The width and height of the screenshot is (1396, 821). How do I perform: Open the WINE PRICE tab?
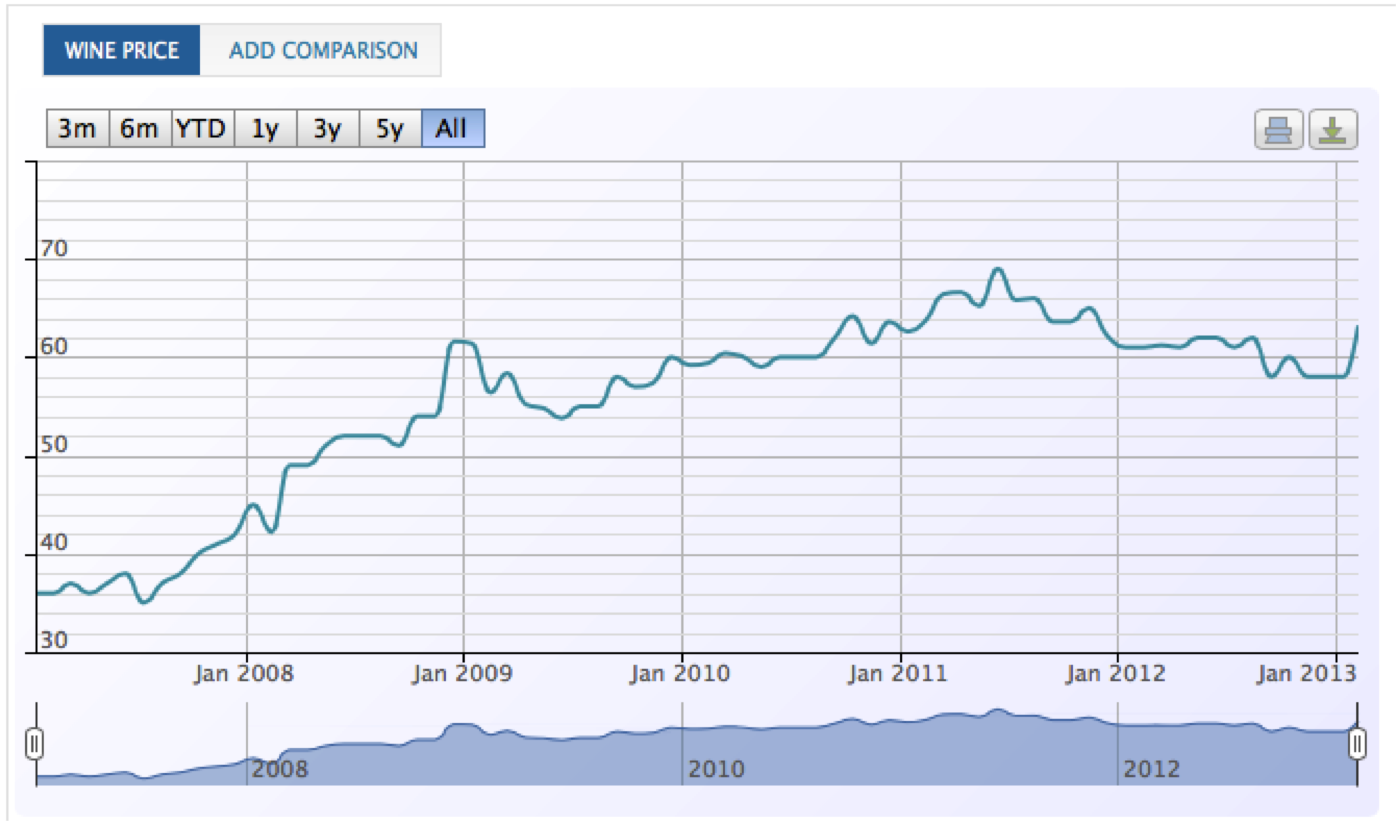point(121,50)
